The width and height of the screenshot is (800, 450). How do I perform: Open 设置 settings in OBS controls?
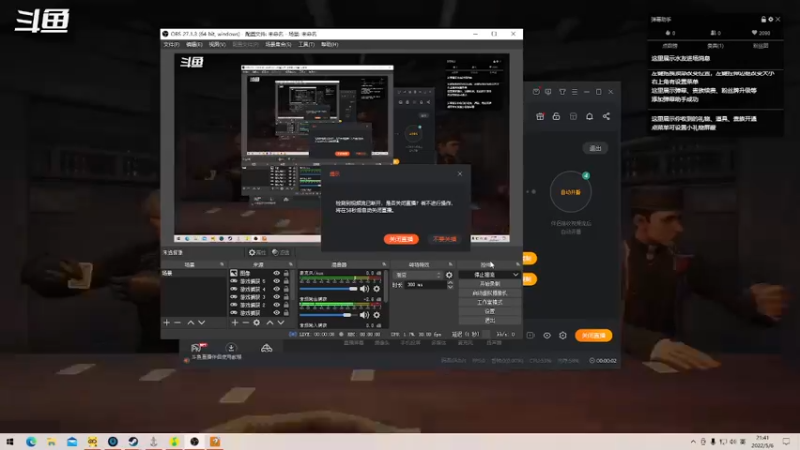(x=490, y=311)
